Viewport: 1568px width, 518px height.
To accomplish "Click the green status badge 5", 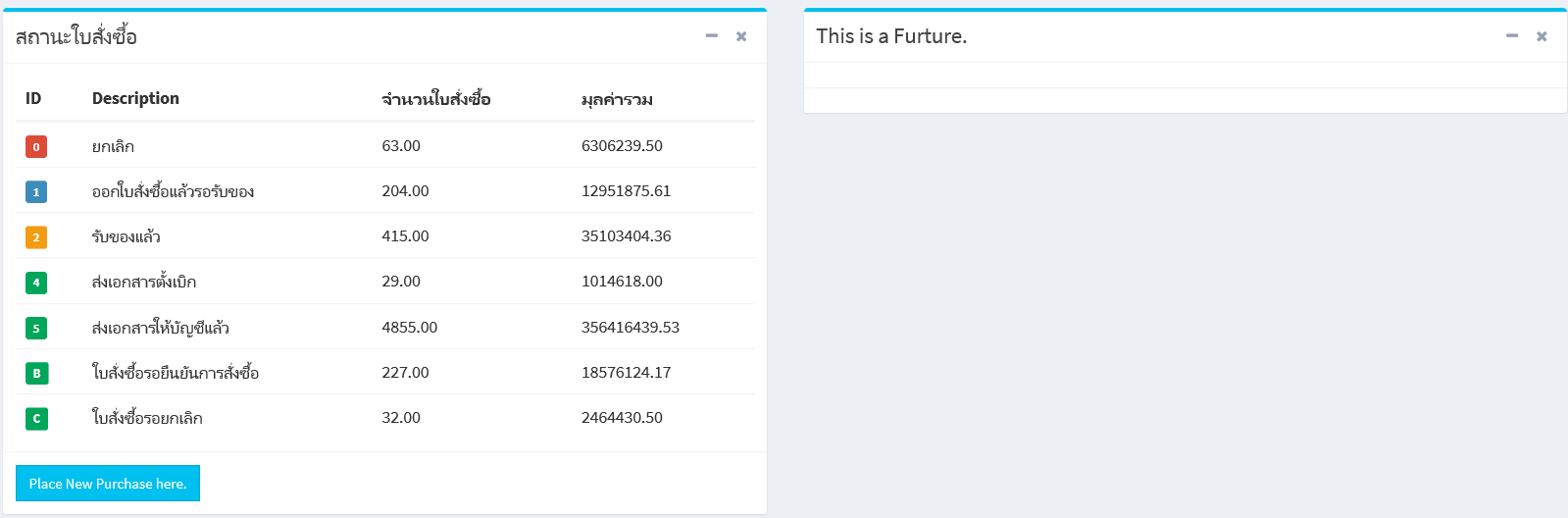I will [x=36, y=329].
